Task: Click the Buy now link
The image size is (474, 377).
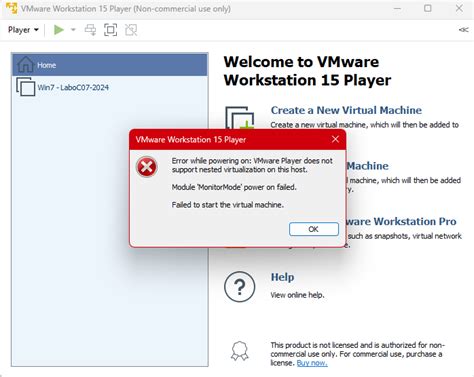Action: point(312,363)
